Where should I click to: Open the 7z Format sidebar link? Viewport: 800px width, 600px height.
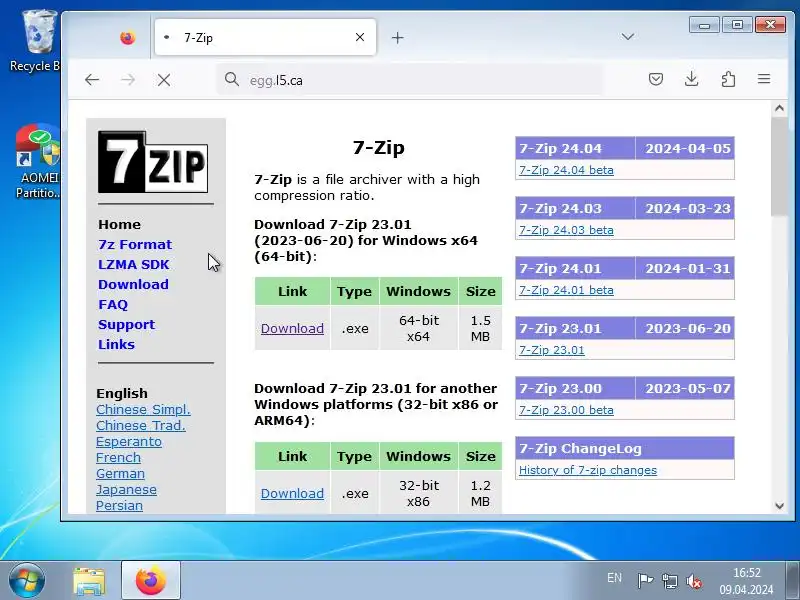pyautogui.click(x=135, y=244)
